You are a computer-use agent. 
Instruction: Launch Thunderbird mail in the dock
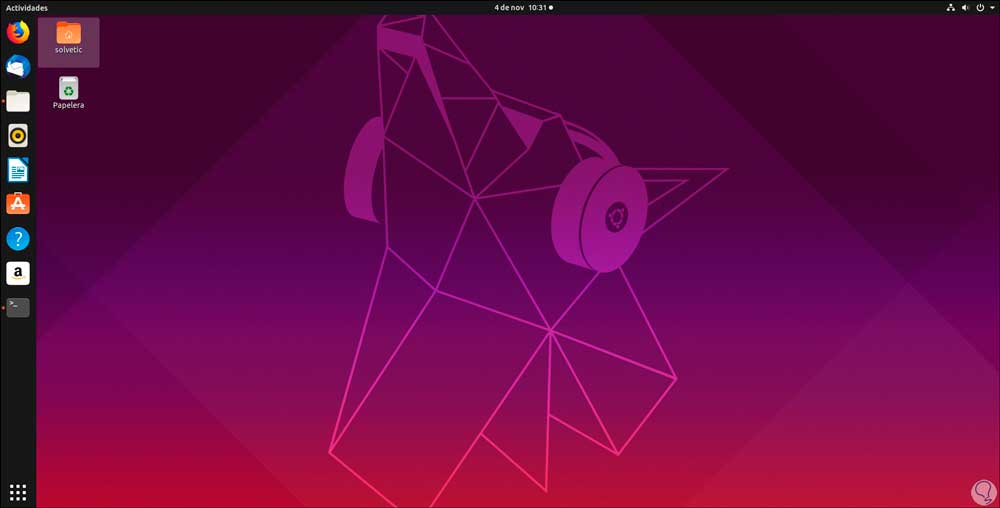pos(18,66)
